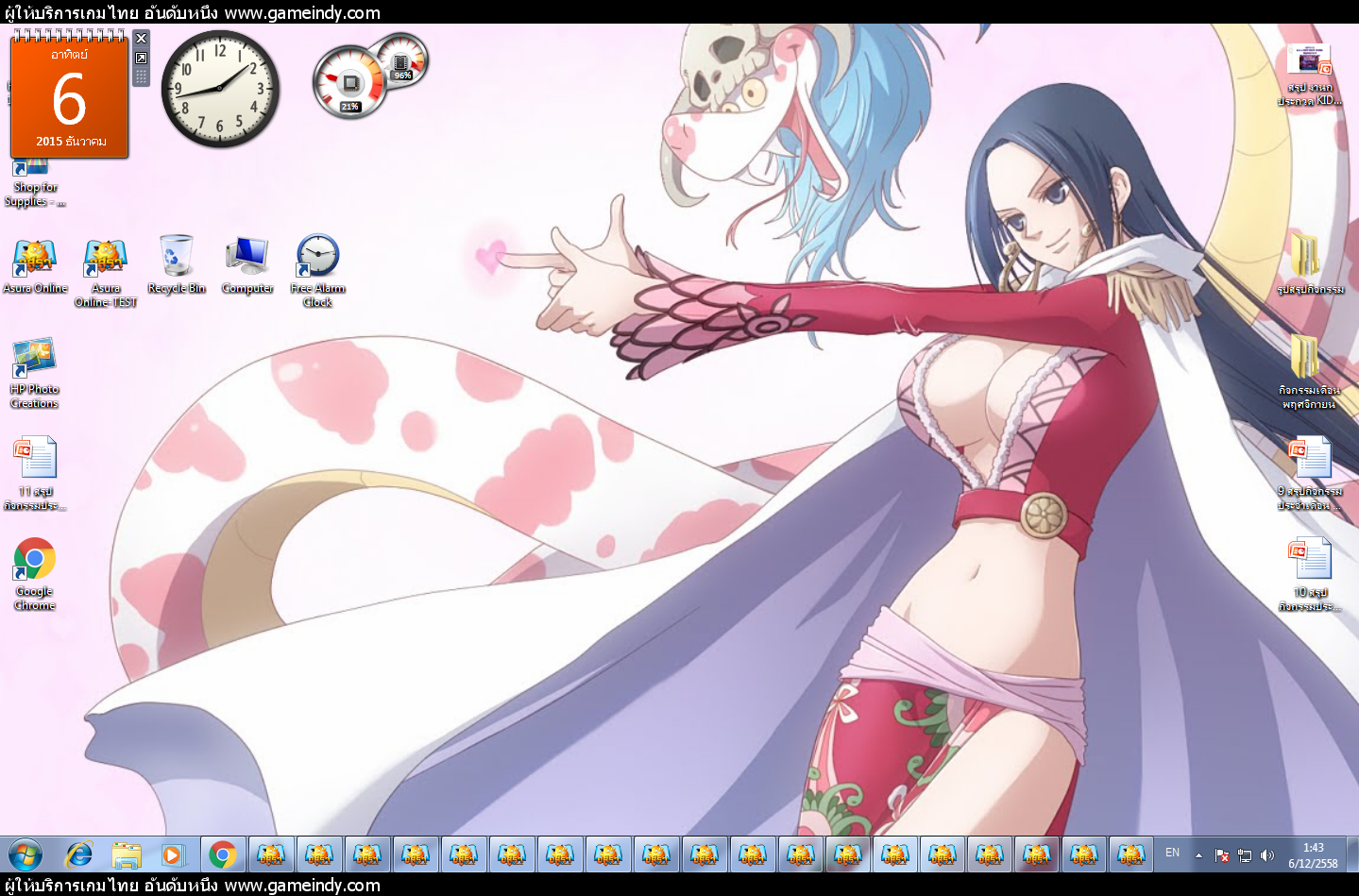Click the taskbar clock showing 1:43
Image resolution: width=1359 pixels, height=896 pixels.
coord(1313,855)
